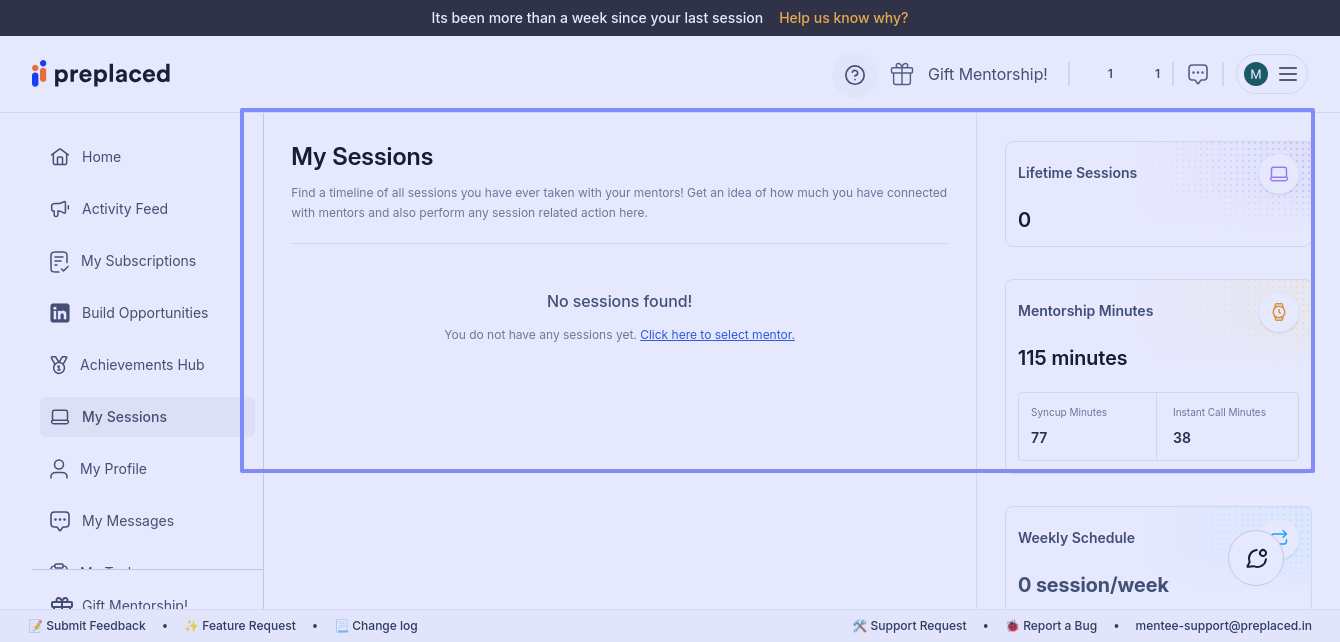This screenshot has width=1340, height=642.
Task: Click the watch icon on Mentorship Minutes card
Action: (x=1278, y=312)
